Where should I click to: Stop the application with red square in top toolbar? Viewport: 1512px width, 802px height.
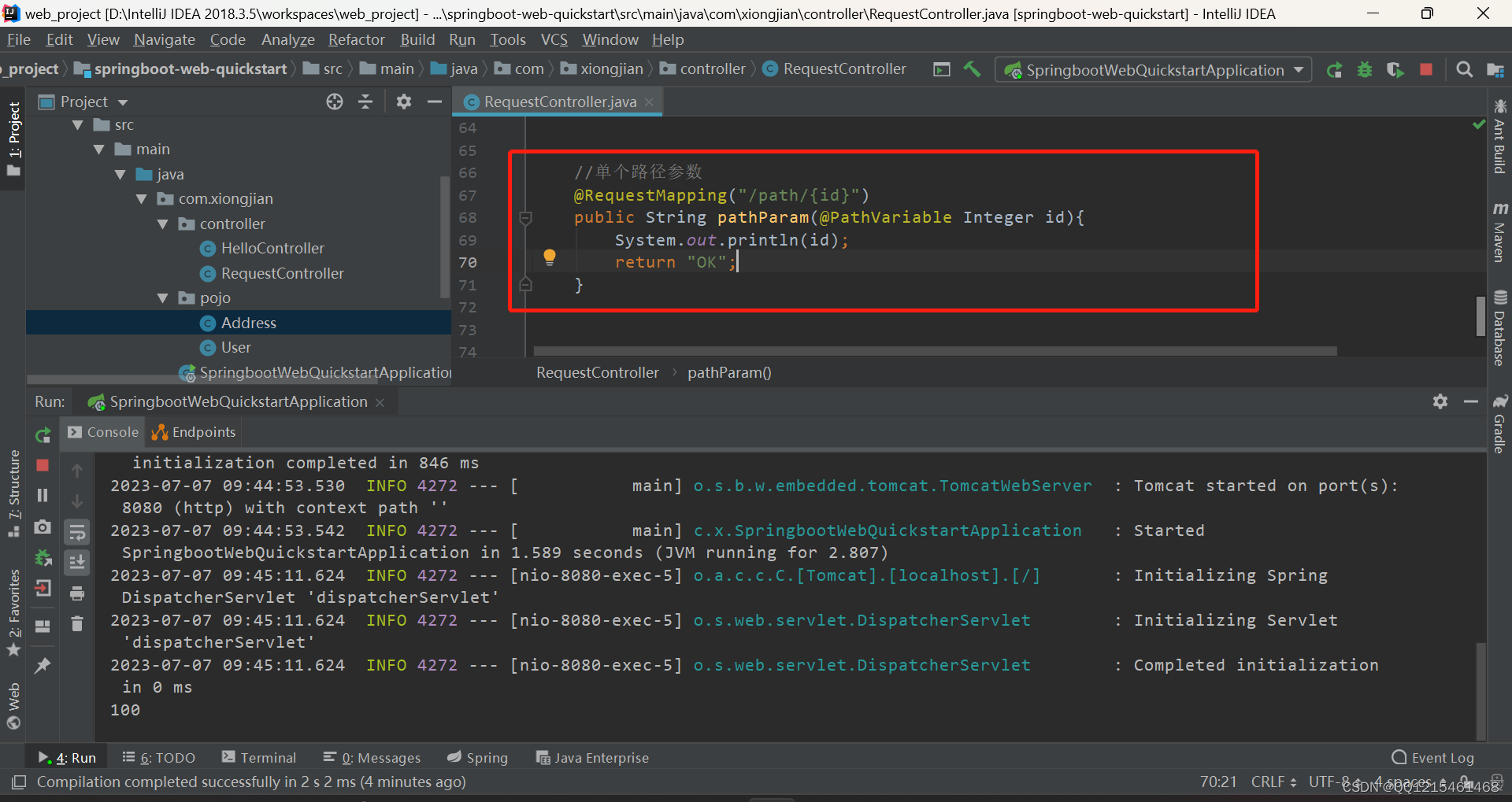(1425, 69)
